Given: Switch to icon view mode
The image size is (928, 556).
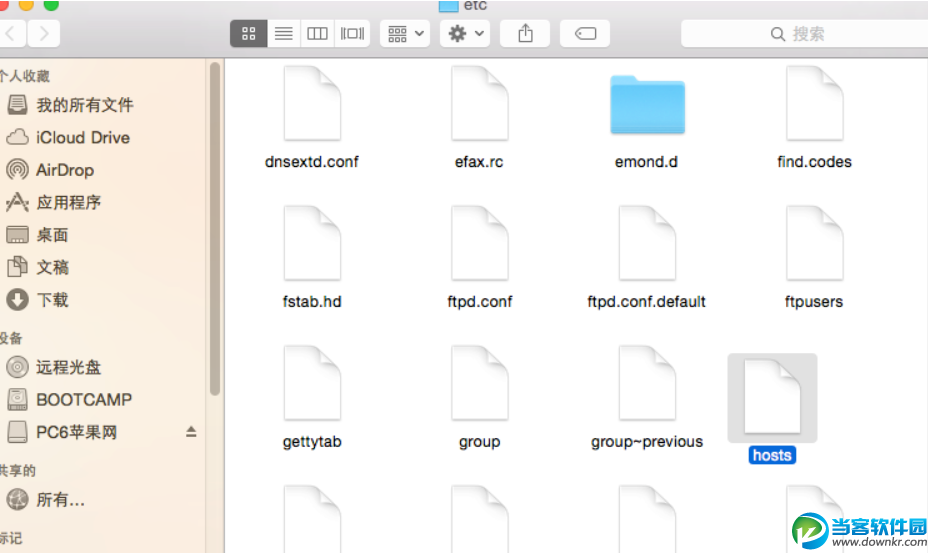Looking at the screenshot, I should coord(248,33).
